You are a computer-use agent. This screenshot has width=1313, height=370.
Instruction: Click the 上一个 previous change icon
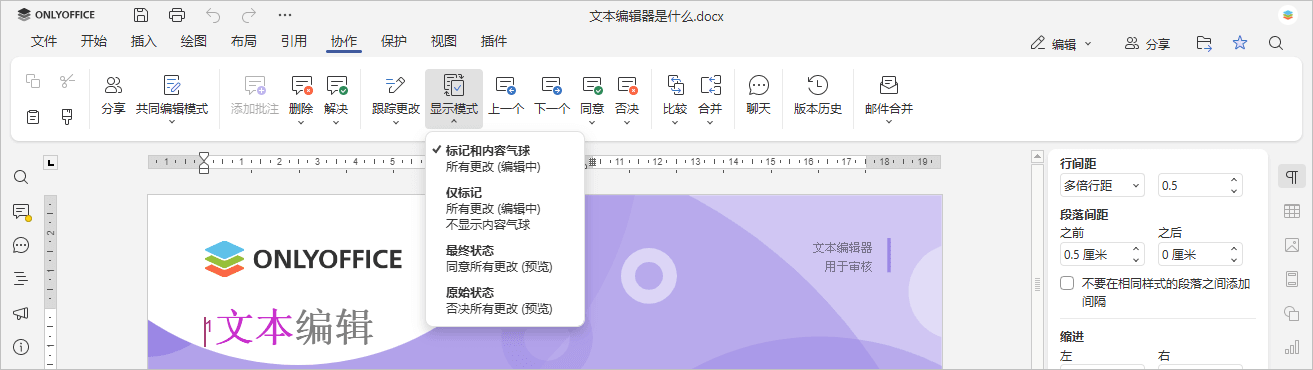(x=506, y=96)
